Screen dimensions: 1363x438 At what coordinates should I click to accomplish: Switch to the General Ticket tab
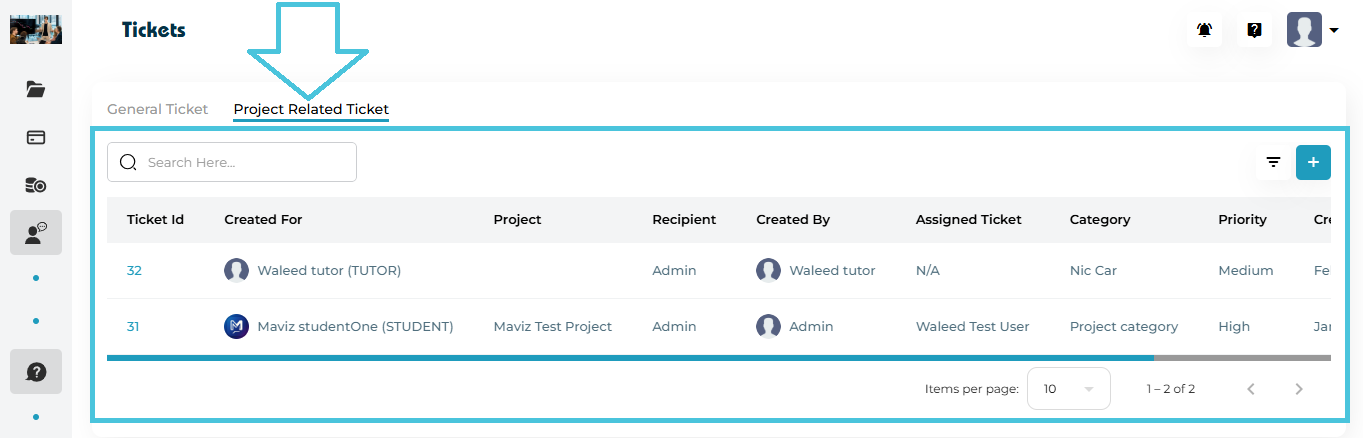click(157, 109)
